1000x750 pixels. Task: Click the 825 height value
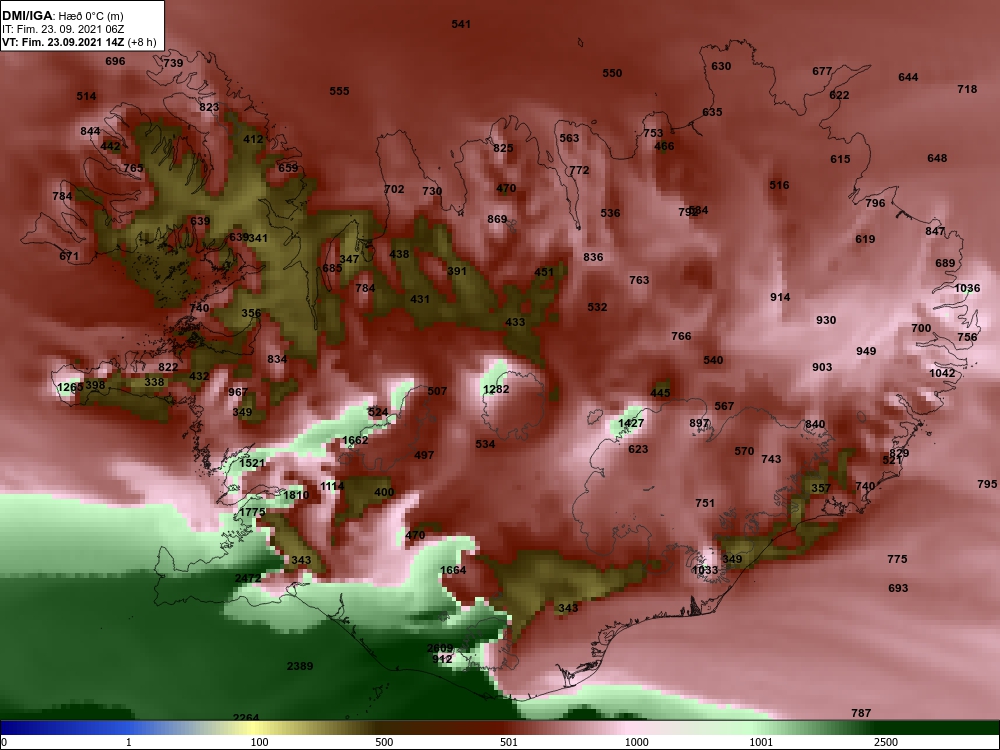[503, 148]
